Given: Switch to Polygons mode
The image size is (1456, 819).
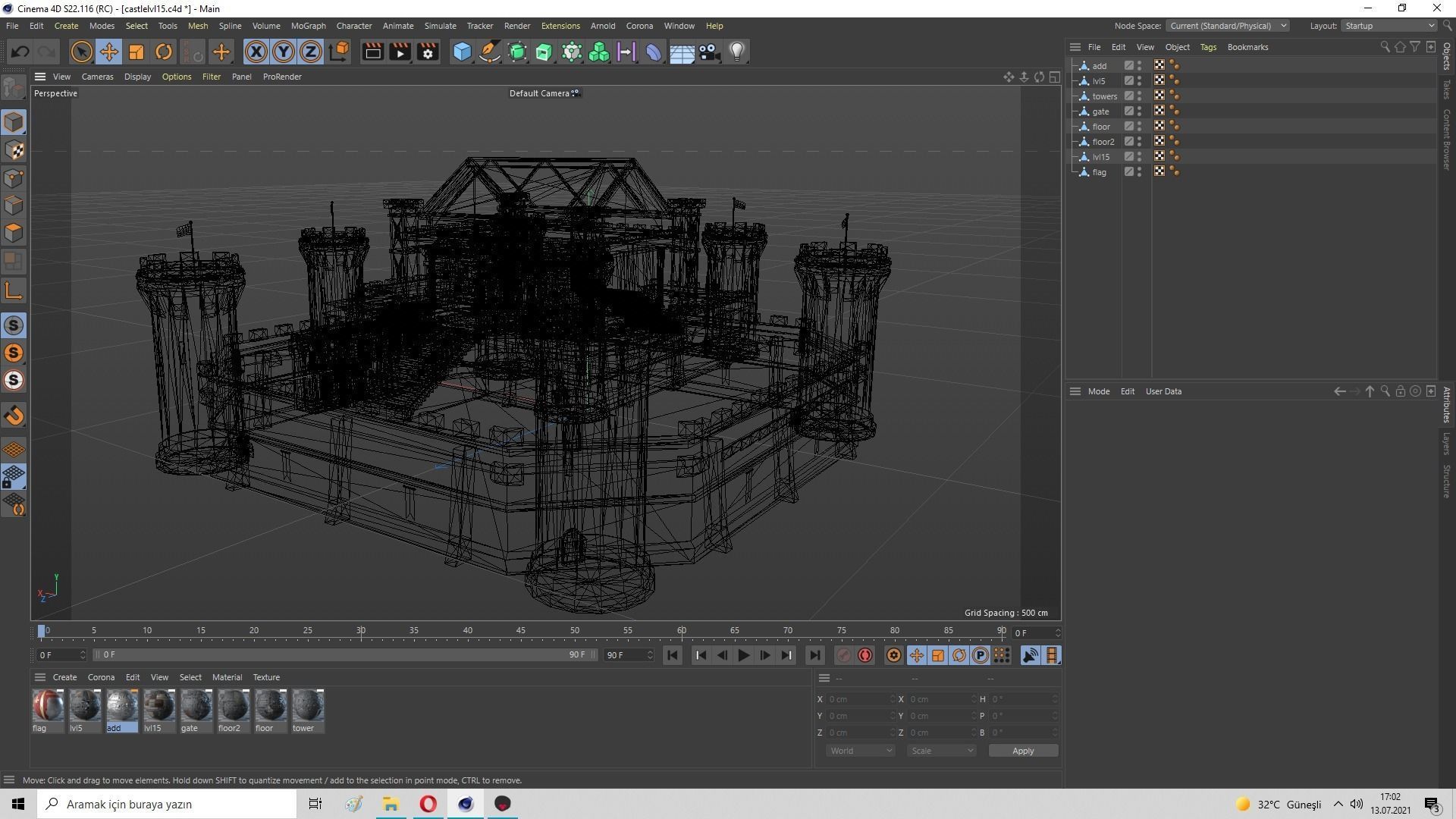Looking at the screenshot, I should tap(14, 233).
